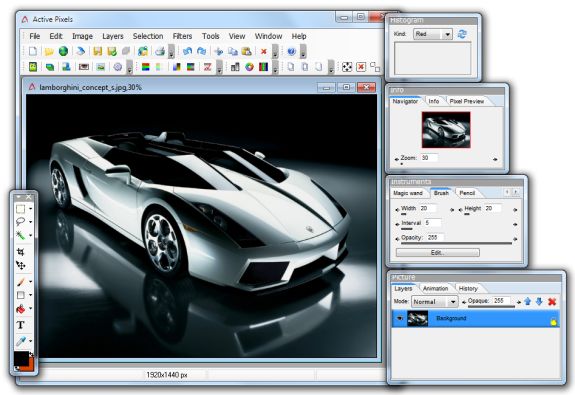
Task: Click the printer icon in the toolbar
Action: coord(160,51)
